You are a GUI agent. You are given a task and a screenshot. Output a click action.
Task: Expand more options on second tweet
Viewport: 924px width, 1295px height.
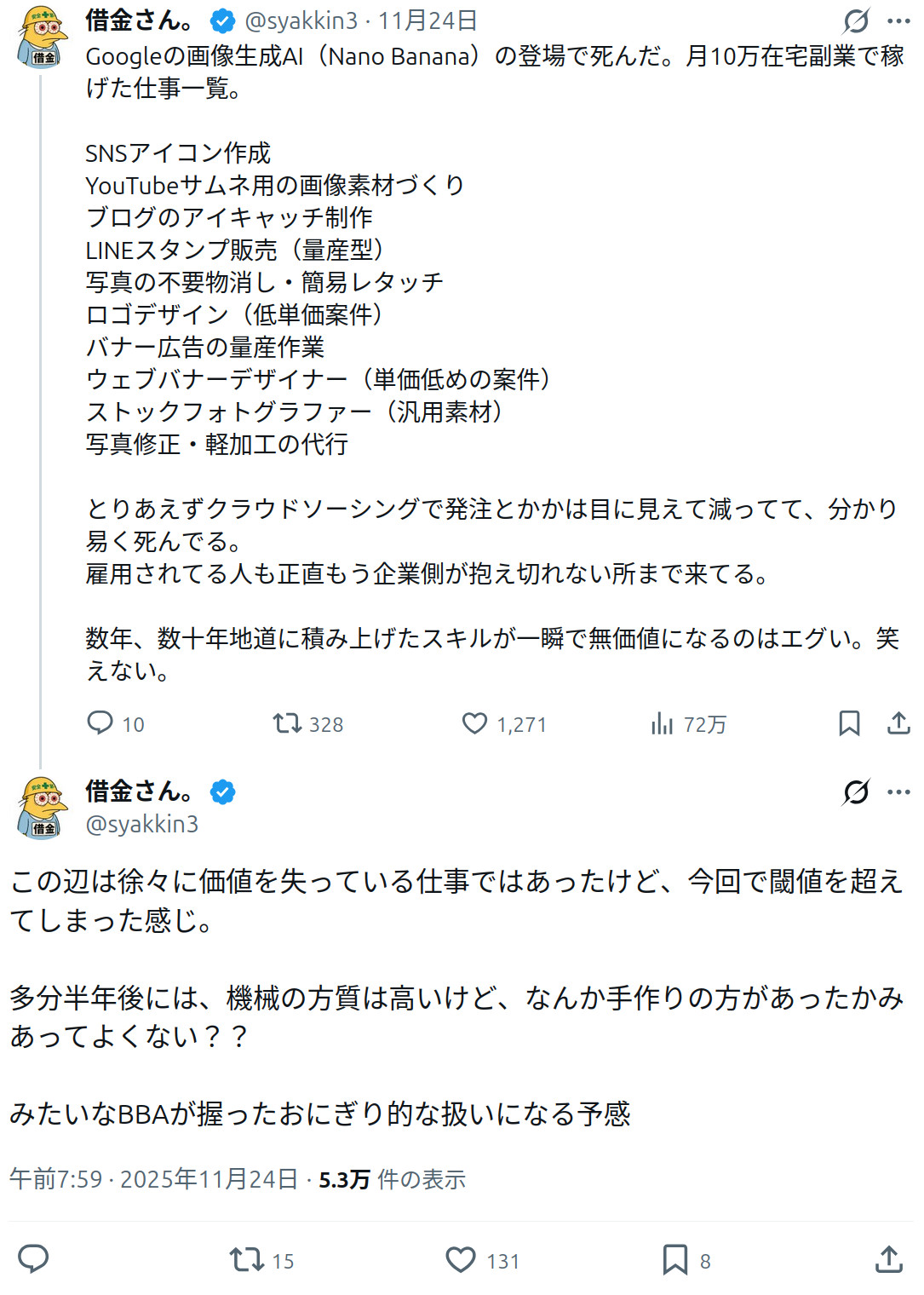point(898,791)
